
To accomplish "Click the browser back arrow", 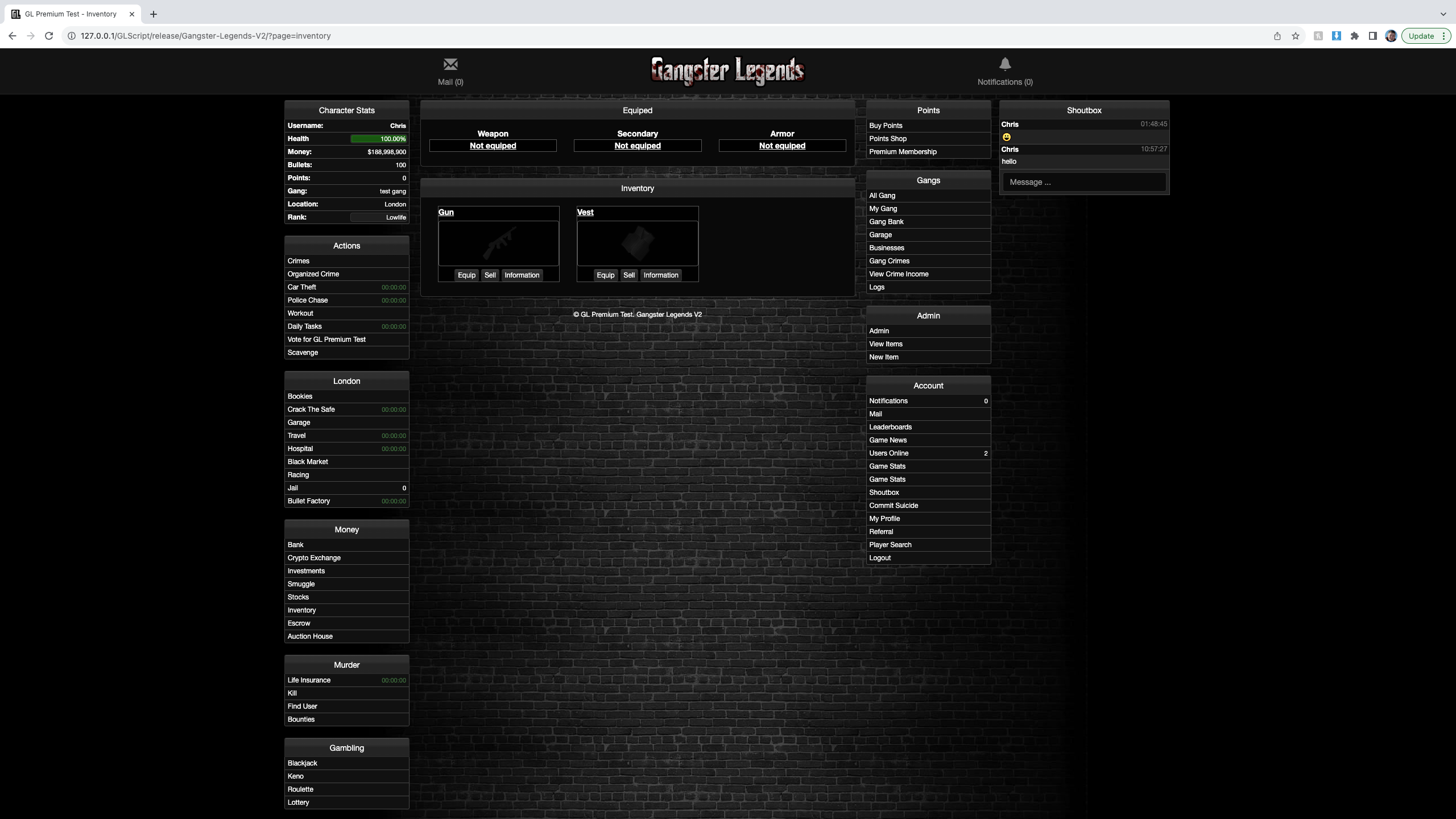I will click(x=13, y=36).
